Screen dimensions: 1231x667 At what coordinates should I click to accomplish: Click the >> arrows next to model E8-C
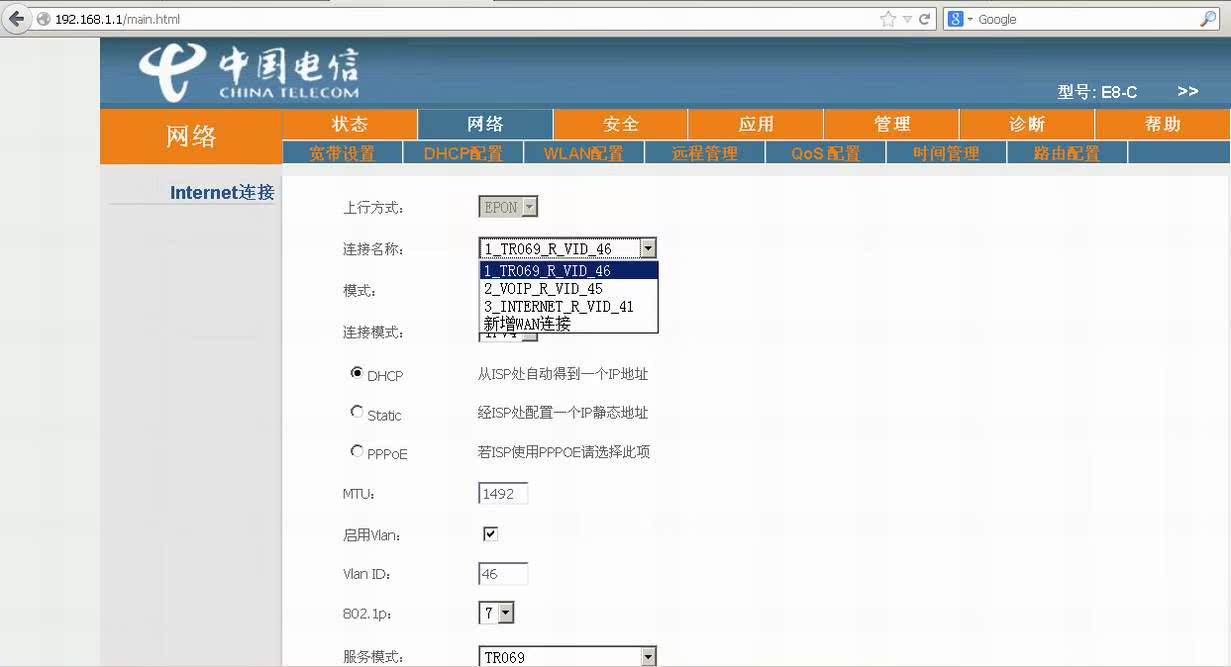1187,91
